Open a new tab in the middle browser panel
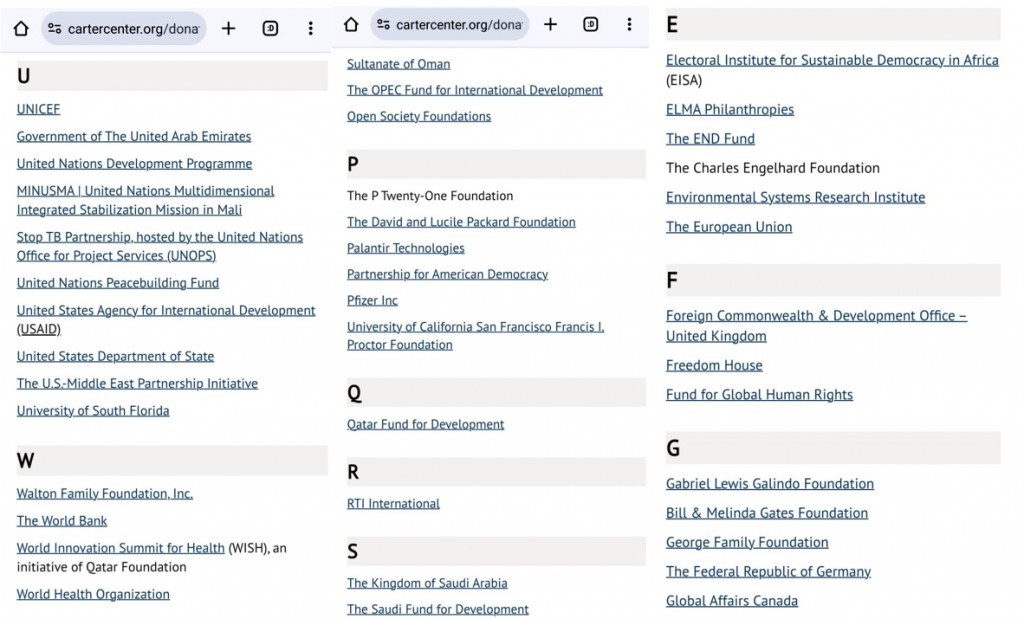The image size is (1024, 619). (551, 25)
